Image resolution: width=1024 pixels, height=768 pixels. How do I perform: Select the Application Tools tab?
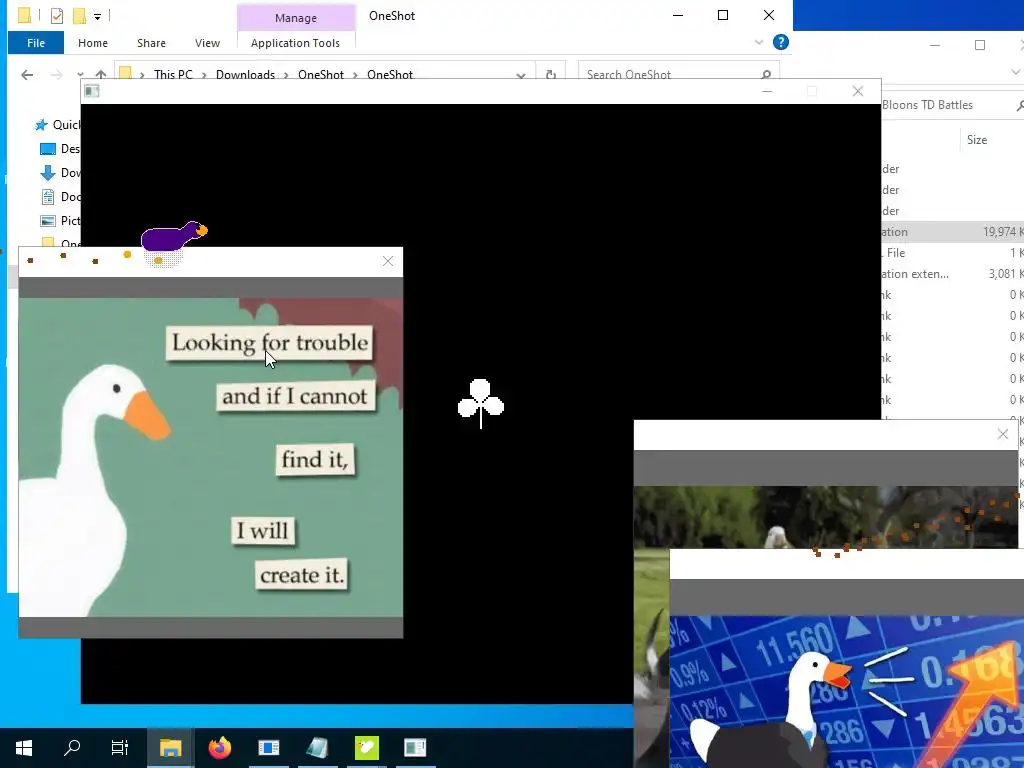(295, 43)
